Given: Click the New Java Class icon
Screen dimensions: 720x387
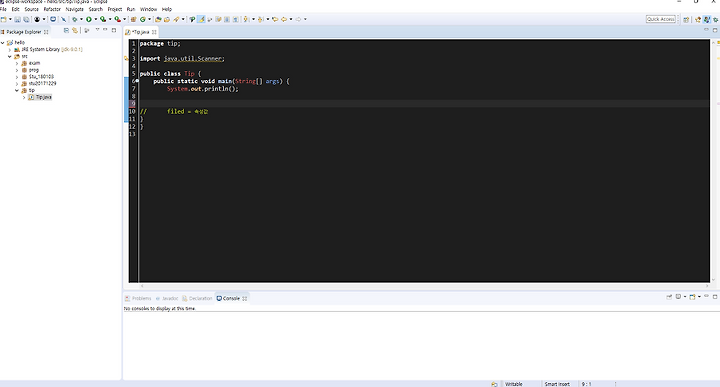Looking at the screenshot, I should [142, 19].
